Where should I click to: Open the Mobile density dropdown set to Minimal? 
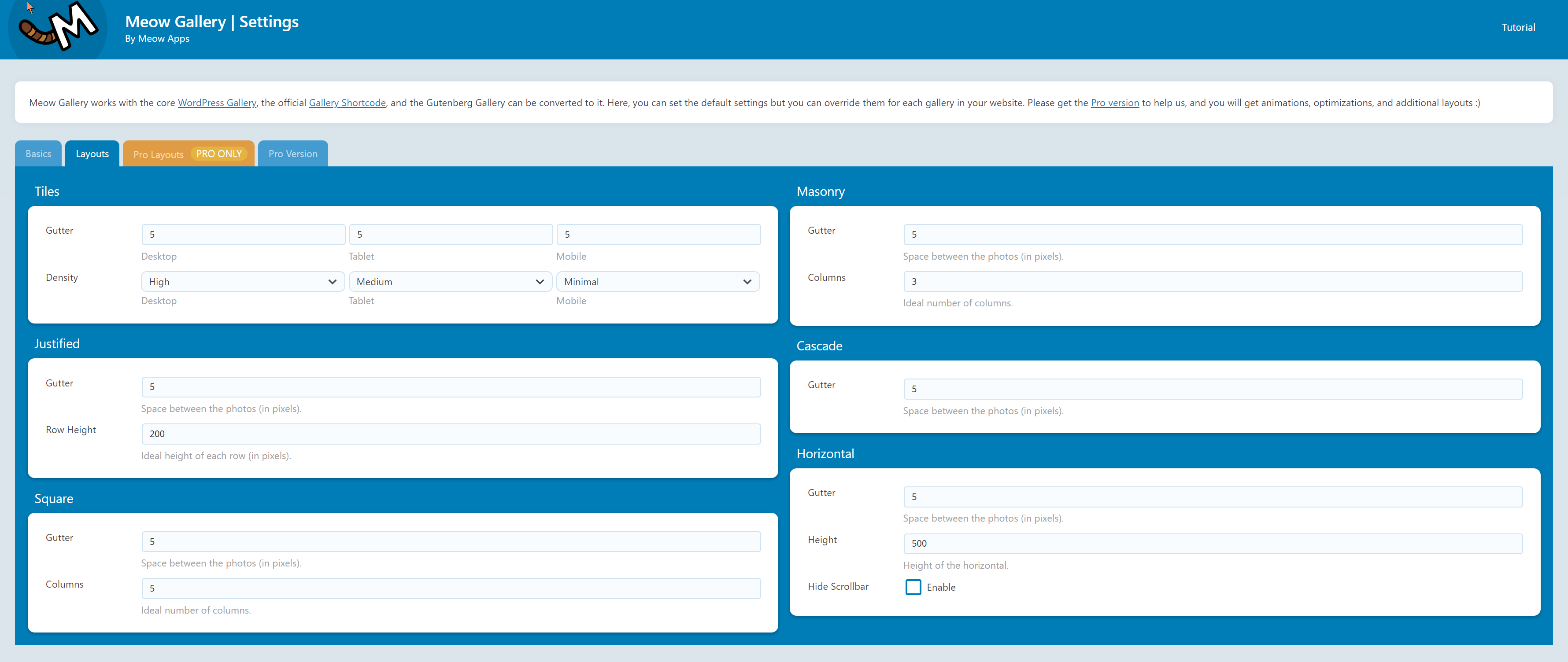pos(658,282)
